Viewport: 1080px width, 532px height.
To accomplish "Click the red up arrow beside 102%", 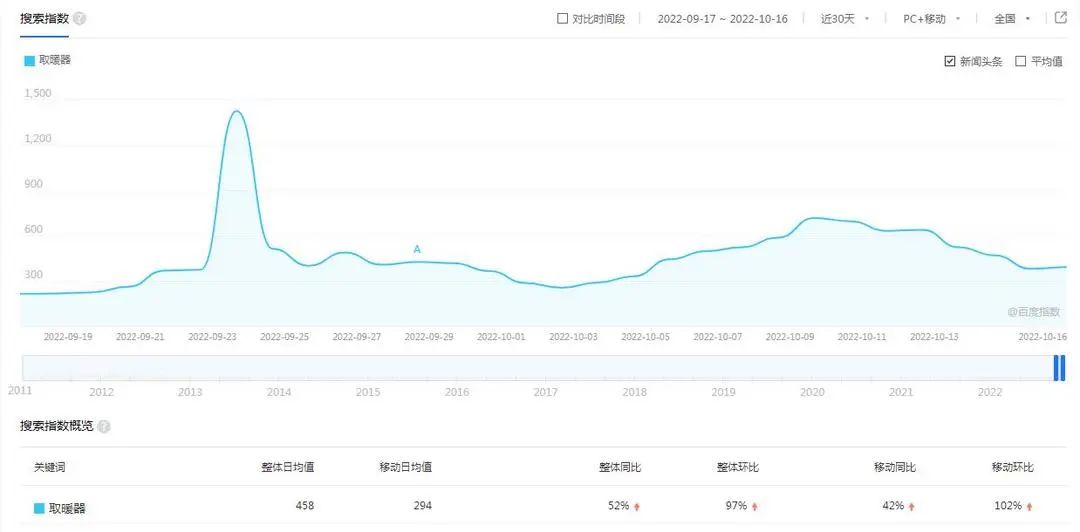I will click(1028, 507).
